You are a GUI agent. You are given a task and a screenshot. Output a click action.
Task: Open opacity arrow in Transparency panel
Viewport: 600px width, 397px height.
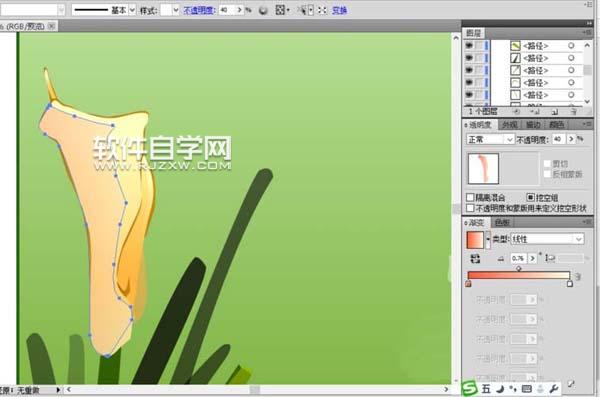coord(571,139)
